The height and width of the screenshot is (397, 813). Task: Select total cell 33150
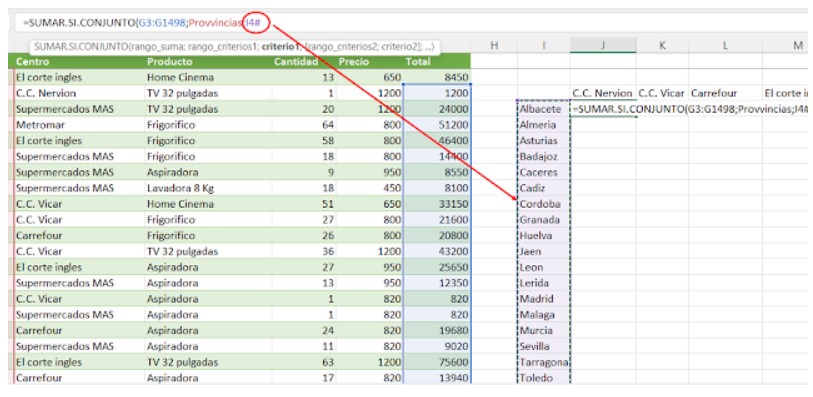tap(437, 204)
